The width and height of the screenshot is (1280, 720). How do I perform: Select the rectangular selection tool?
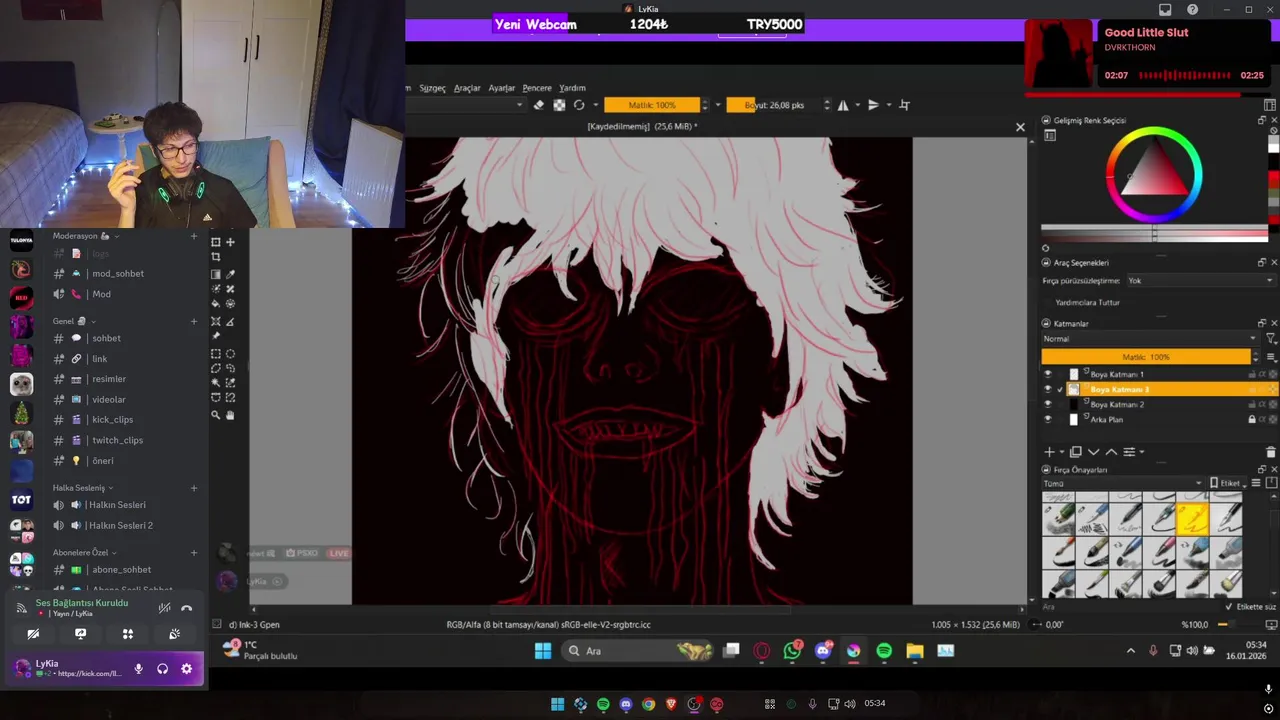point(216,354)
